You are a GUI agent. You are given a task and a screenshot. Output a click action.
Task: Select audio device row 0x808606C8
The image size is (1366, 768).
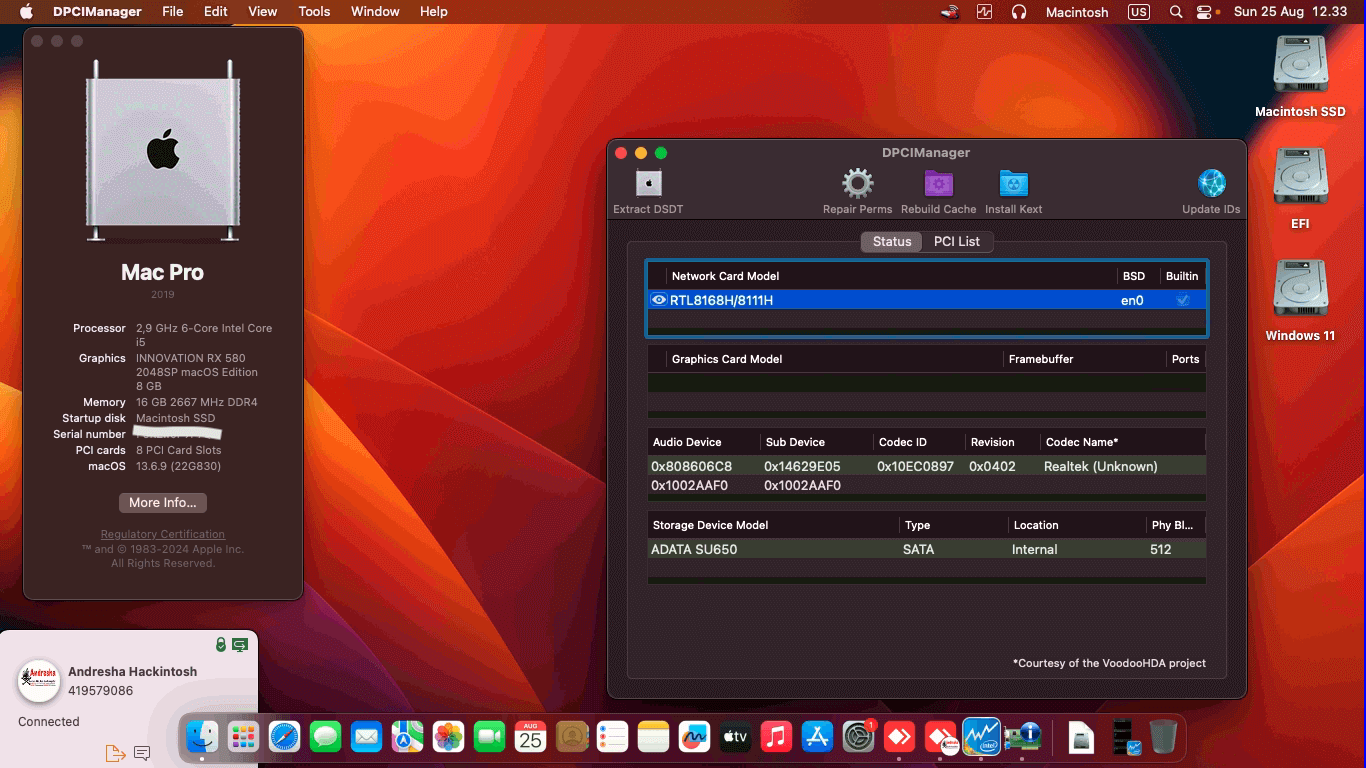tap(926, 466)
